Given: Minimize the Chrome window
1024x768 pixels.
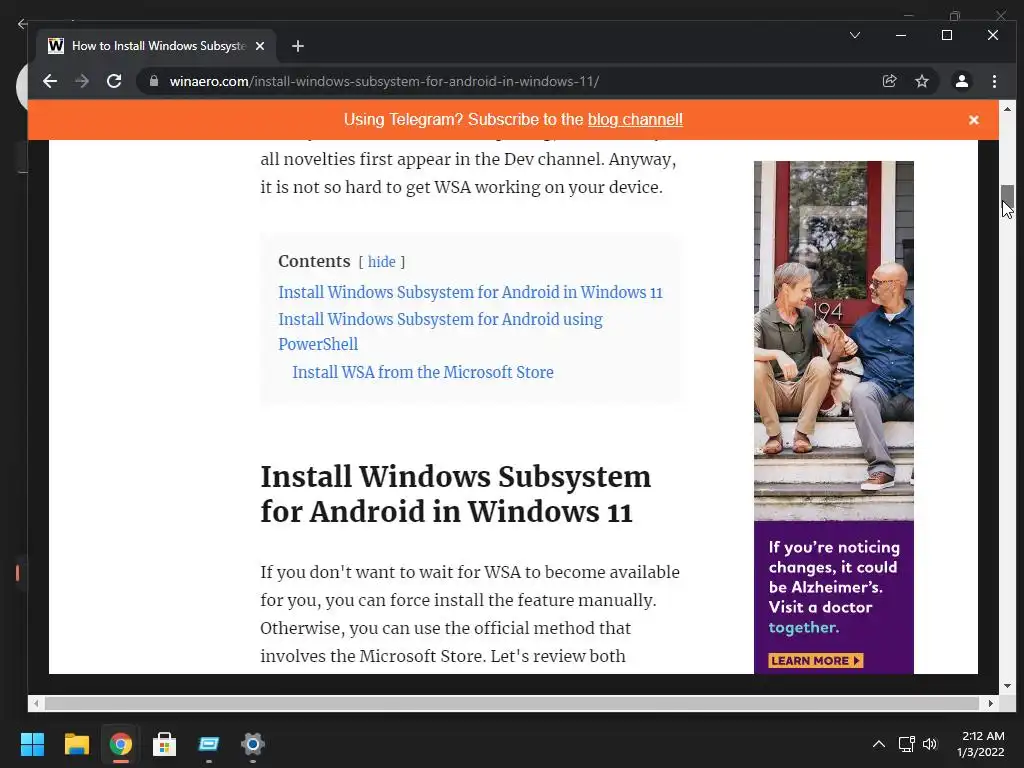Looking at the screenshot, I should coord(901,35).
